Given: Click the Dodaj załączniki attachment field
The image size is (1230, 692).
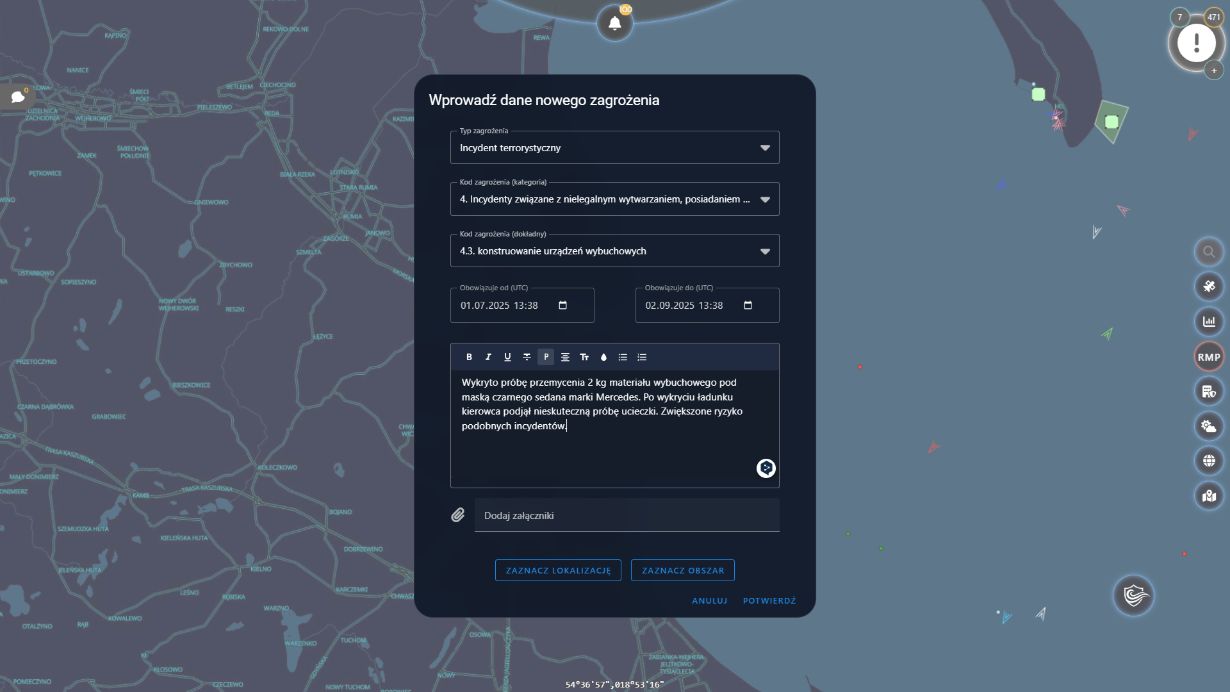Looking at the screenshot, I should coord(627,515).
